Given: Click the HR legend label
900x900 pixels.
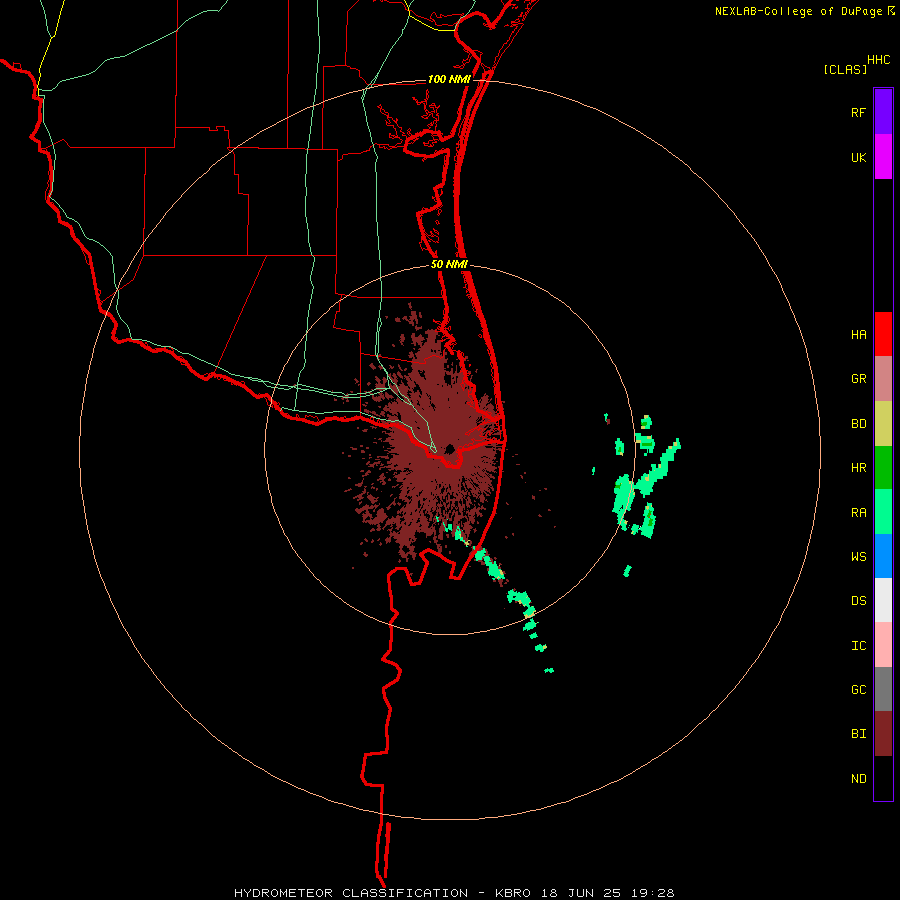Looking at the screenshot, I should pos(858,468).
